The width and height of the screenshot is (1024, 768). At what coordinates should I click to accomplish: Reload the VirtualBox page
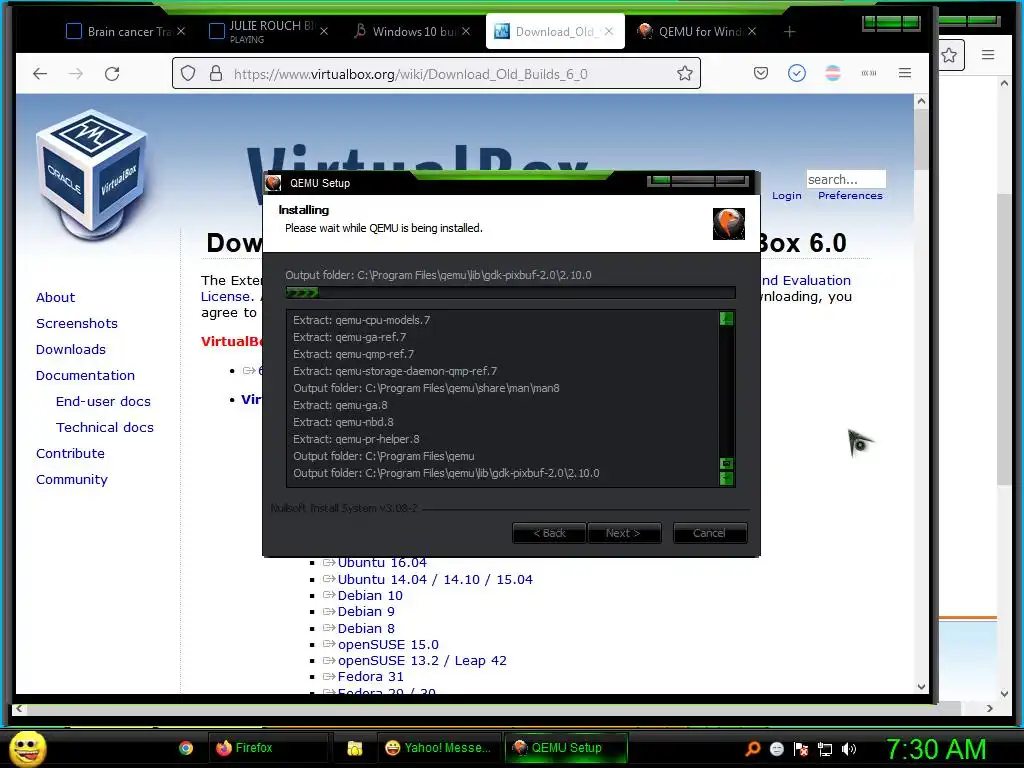click(112, 74)
